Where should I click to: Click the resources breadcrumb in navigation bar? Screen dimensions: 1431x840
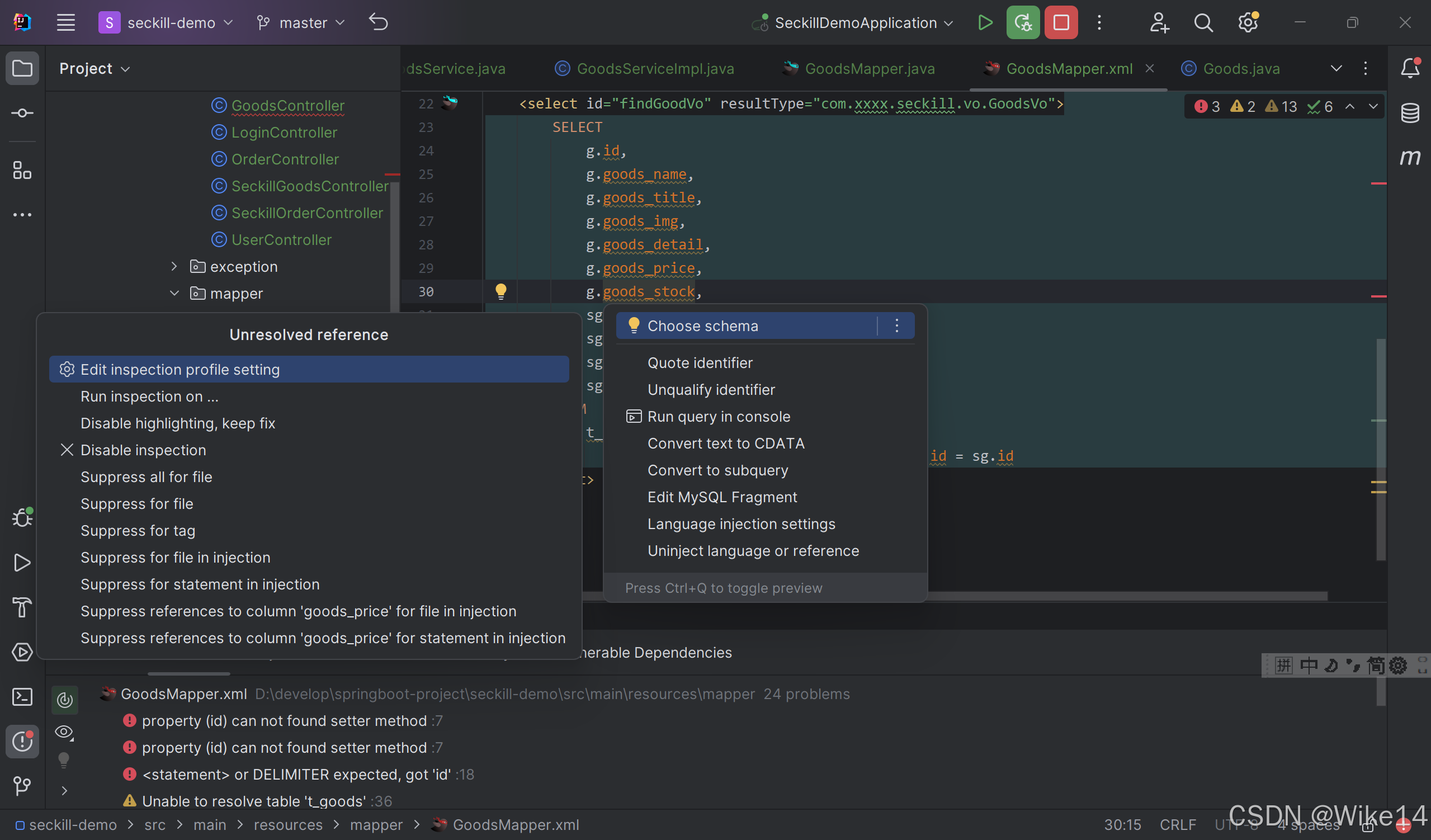[x=288, y=825]
